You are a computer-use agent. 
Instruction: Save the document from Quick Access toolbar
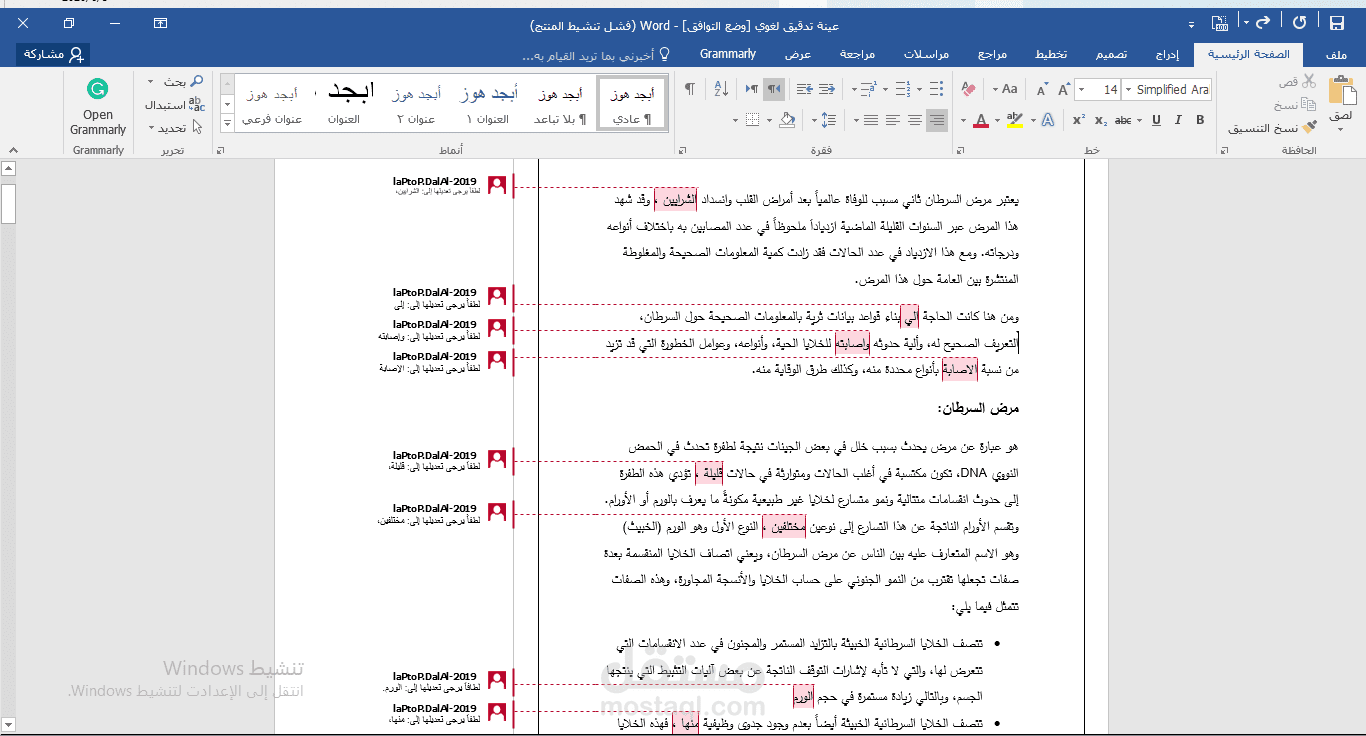pos(1337,22)
